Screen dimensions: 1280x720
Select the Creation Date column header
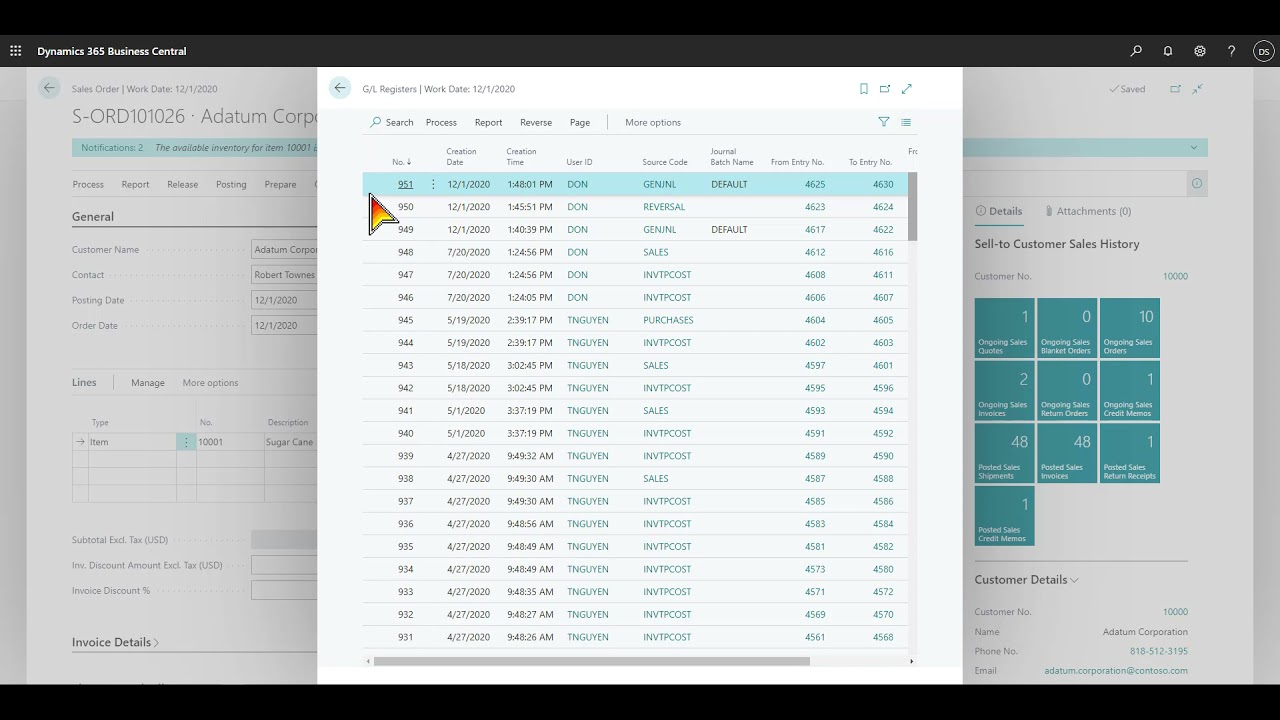tap(461, 157)
